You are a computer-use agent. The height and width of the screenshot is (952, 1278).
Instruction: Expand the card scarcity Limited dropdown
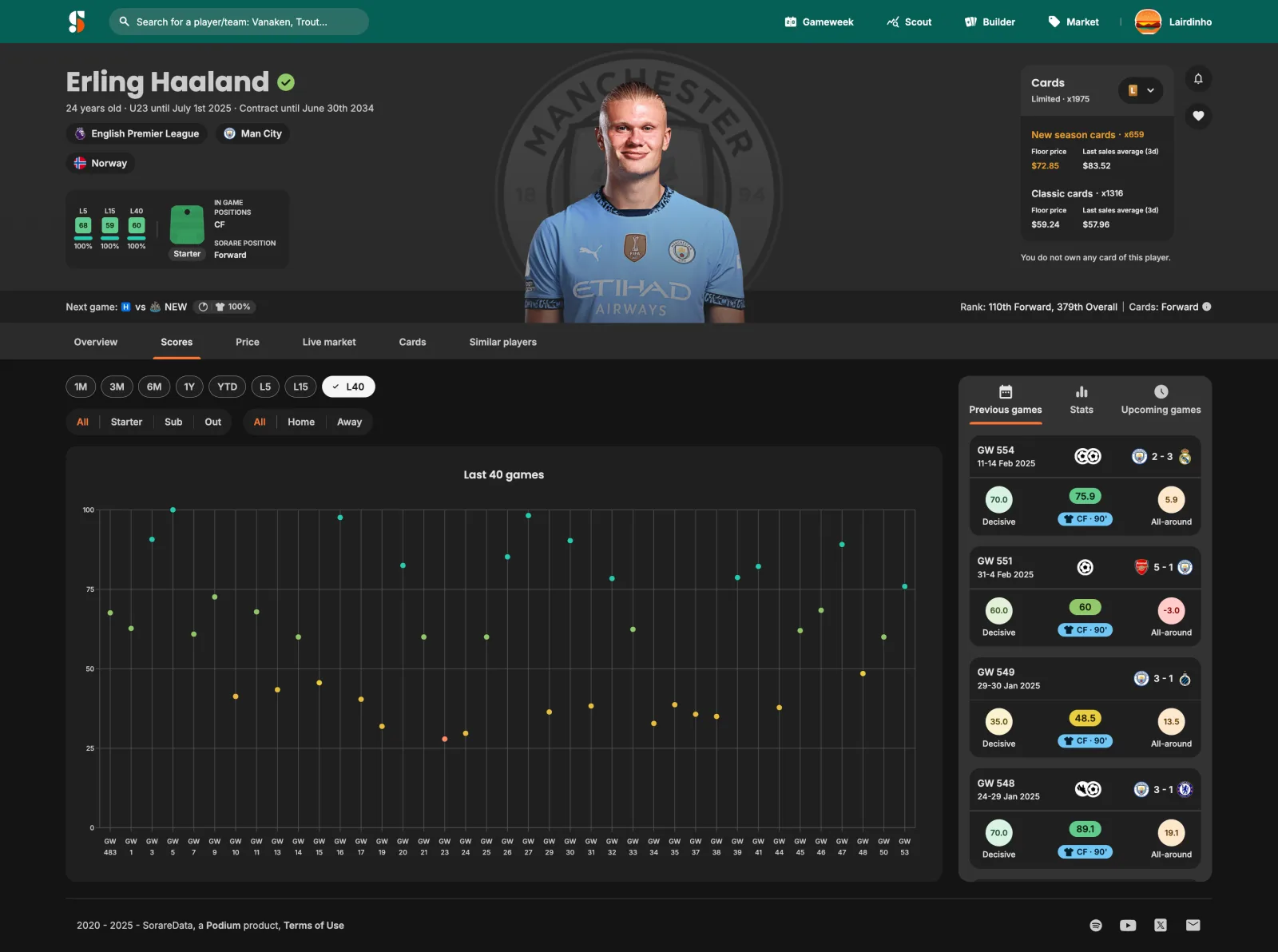[1141, 90]
